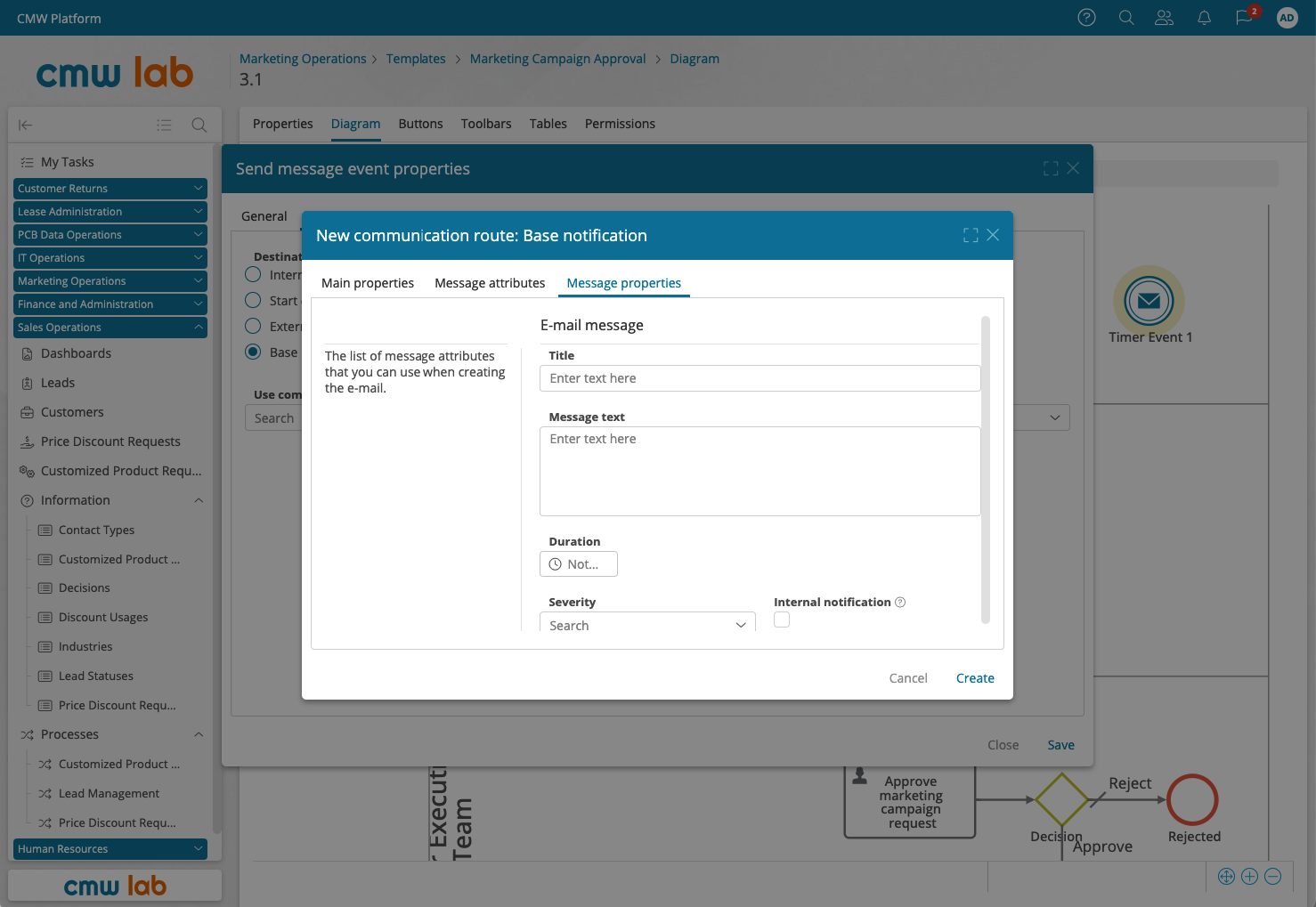This screenshot has height=907, width=1316.
Task: Open the Toolbars tab
Action: pos(486,124)
